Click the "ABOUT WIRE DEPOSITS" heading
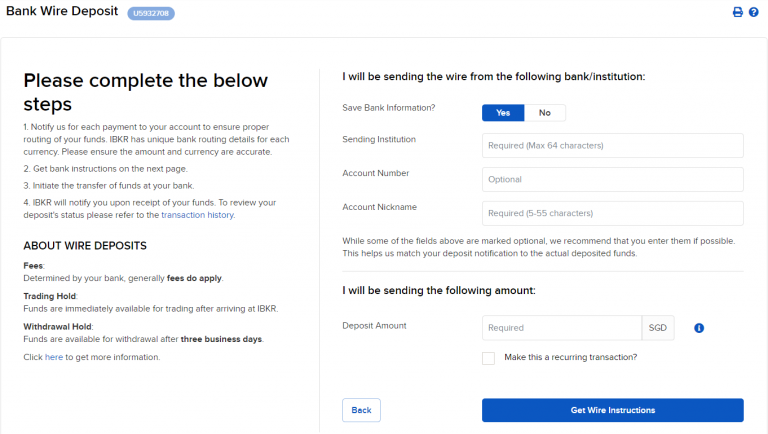The image size is (768, 434). point(85,246)
